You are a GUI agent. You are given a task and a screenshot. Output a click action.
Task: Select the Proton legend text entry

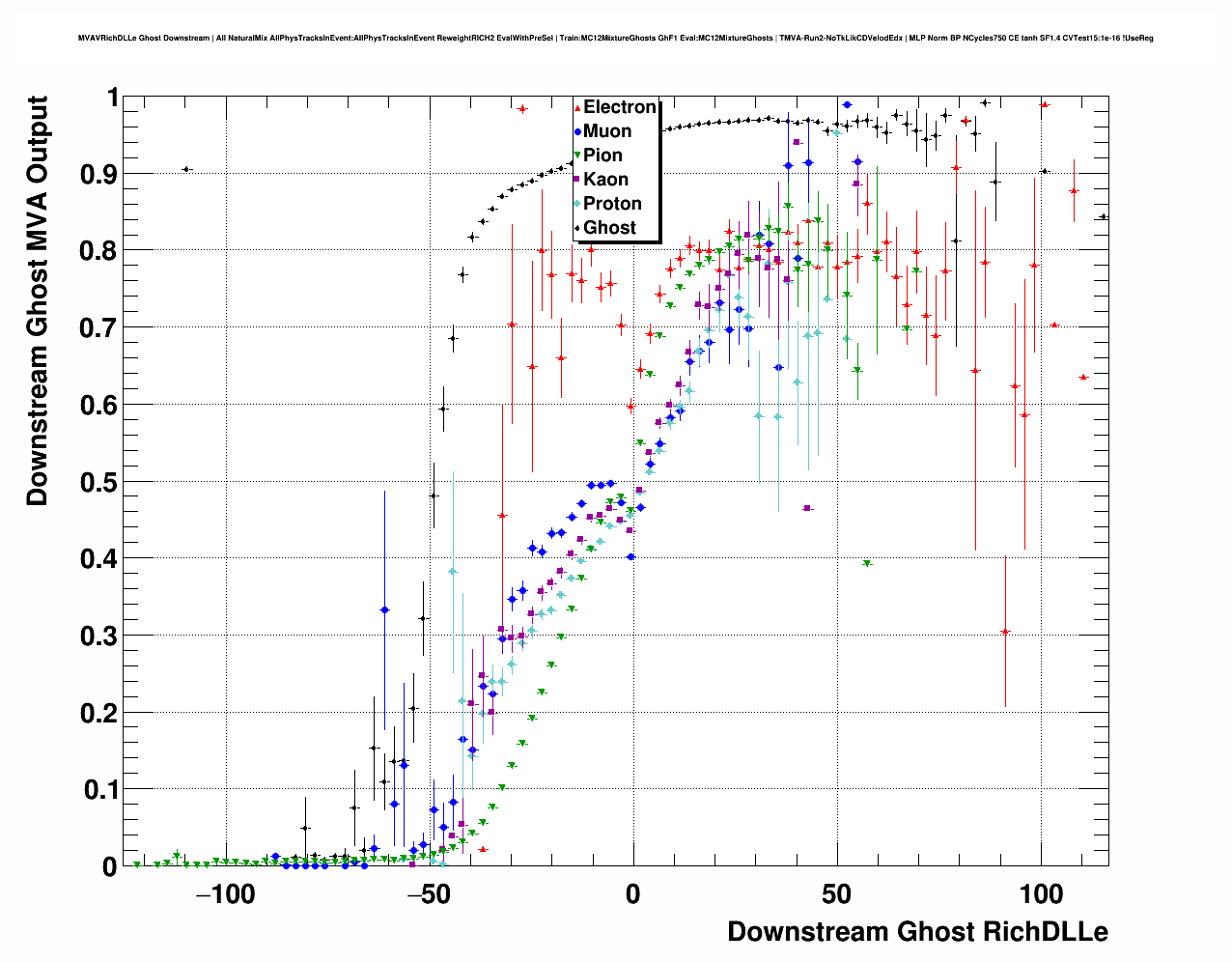[x=613, y=204]
